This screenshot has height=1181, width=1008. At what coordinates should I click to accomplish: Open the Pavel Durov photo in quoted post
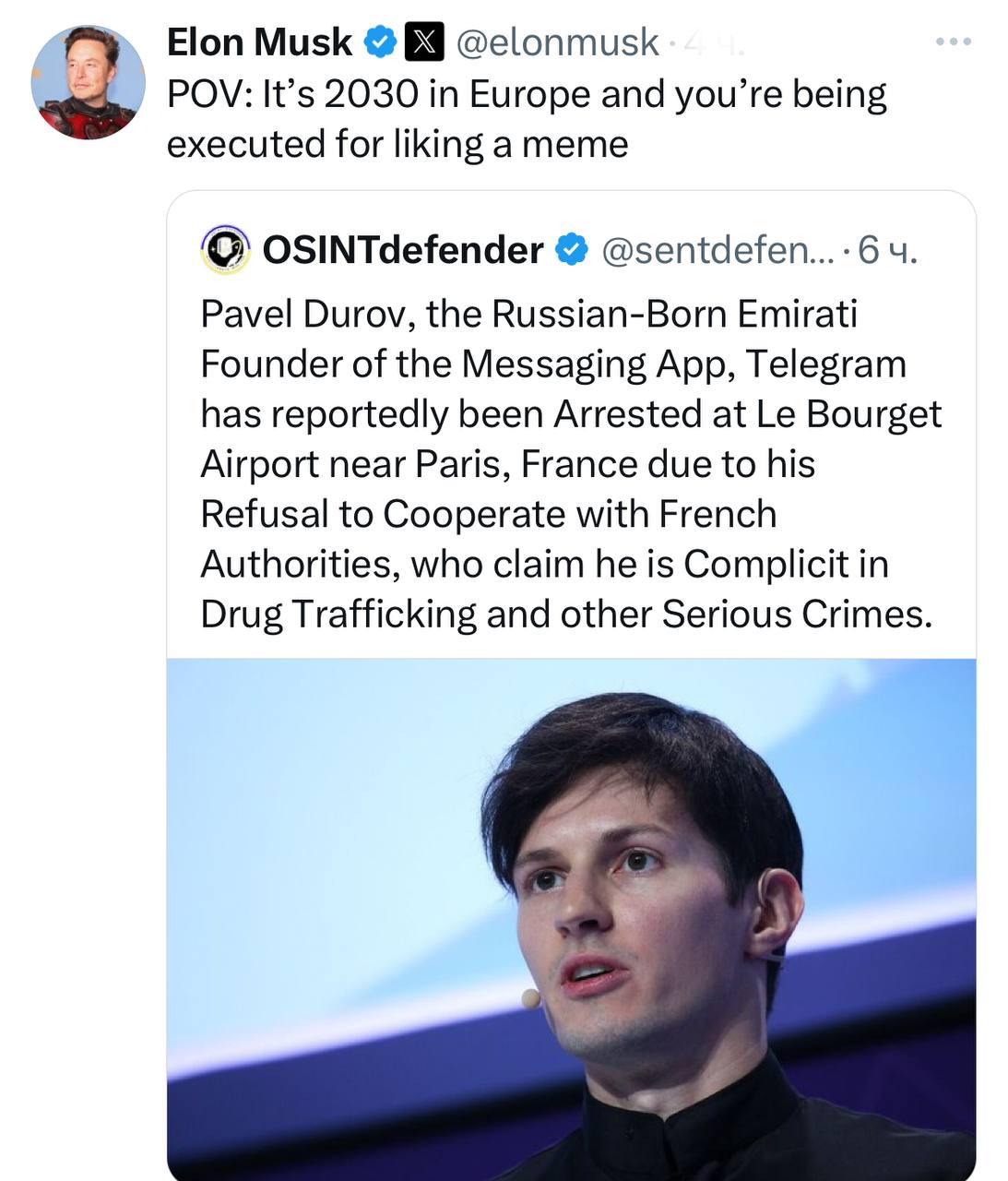pos(571,918)
